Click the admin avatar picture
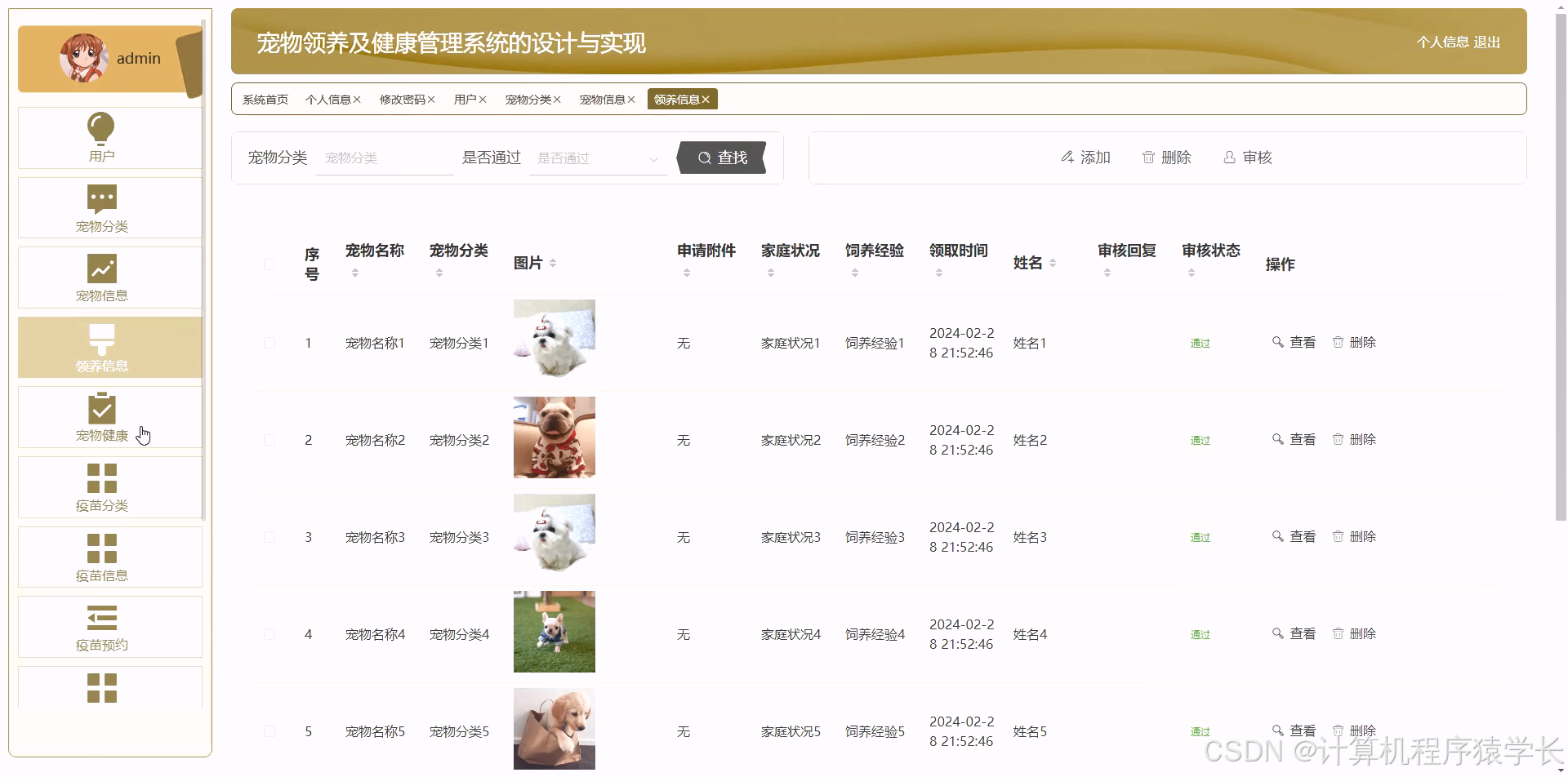The image size is (1568, 777). (x=83, y=58)
